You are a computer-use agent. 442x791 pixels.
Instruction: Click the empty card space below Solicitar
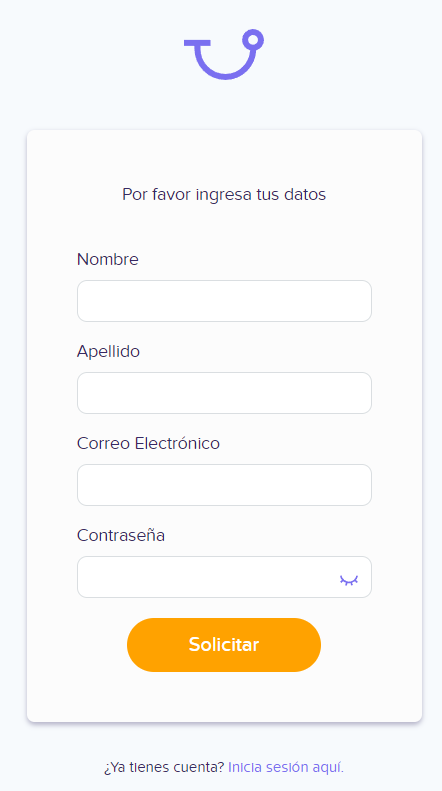[x=224, y=696]
